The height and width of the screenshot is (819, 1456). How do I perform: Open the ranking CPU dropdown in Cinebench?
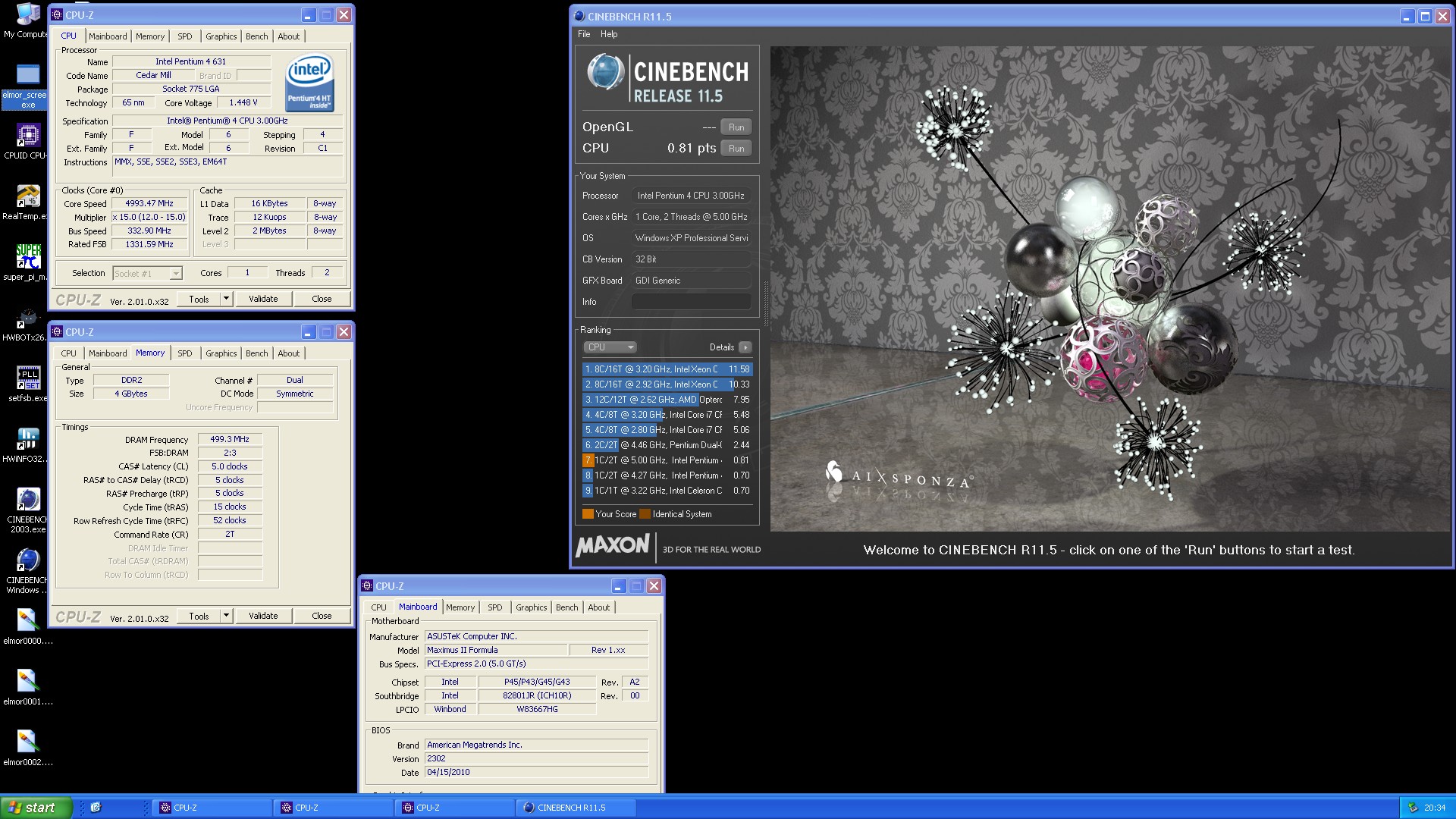[x=610, y=347]
